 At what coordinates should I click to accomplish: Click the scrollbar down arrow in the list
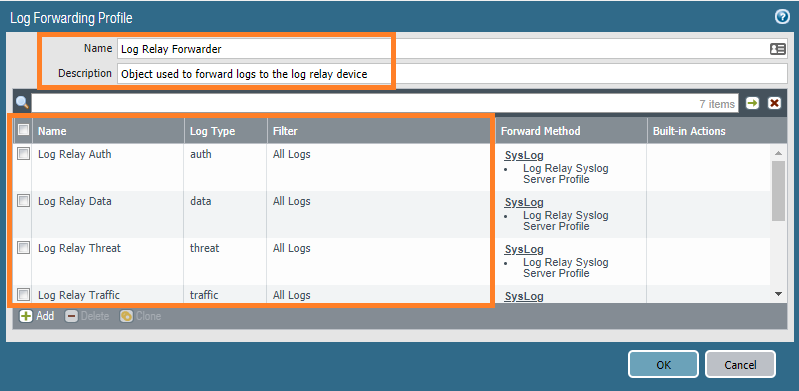coord(778,294)
